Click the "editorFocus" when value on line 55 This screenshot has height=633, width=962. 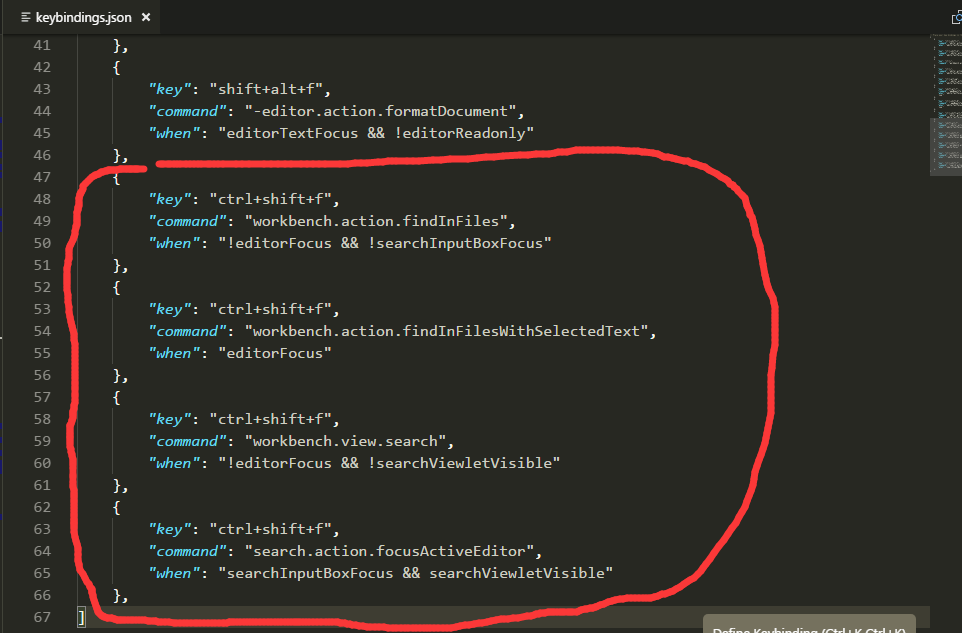[275, 353]
